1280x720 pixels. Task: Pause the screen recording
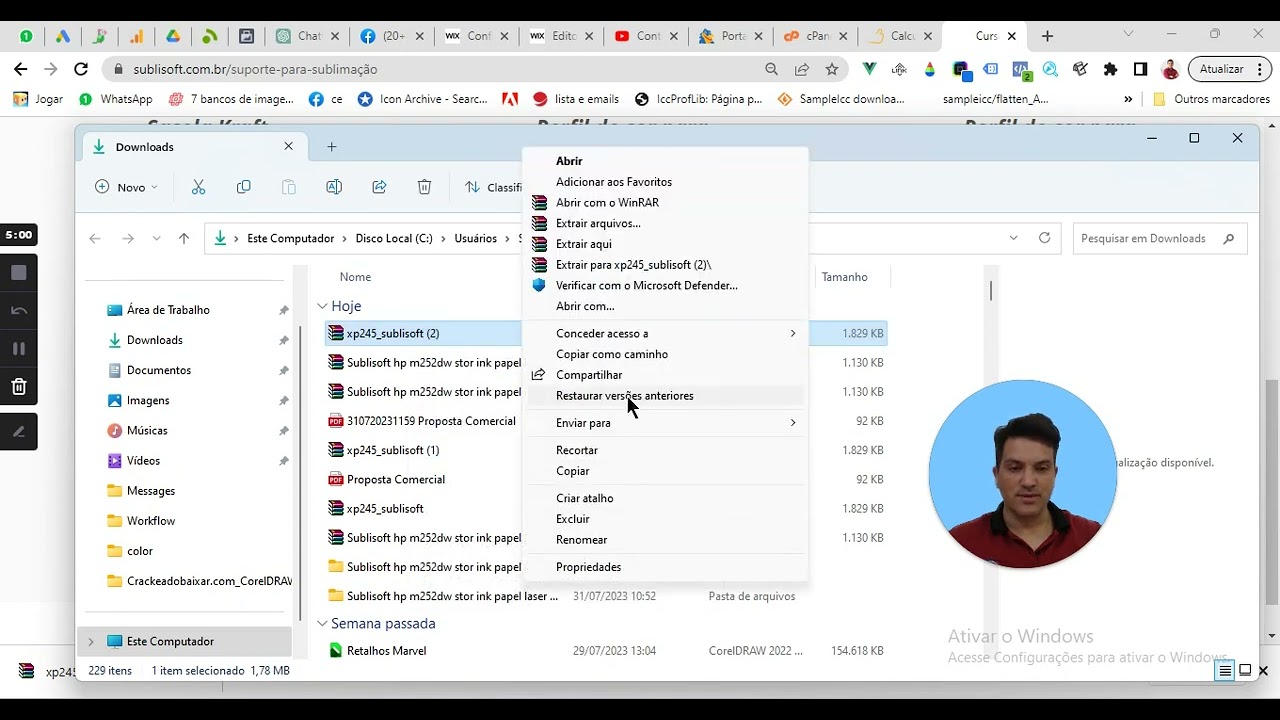pyautogui.click(x=19, y=348)
